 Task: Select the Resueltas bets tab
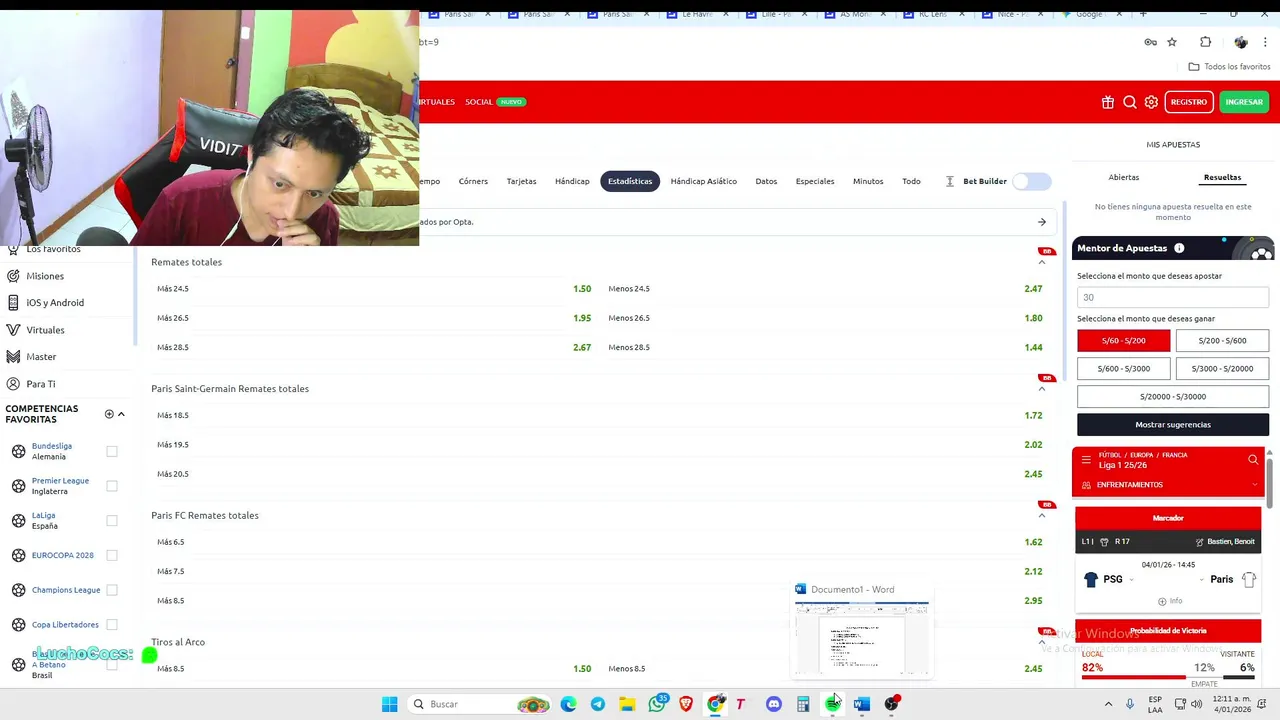[x=1222, y=177]
